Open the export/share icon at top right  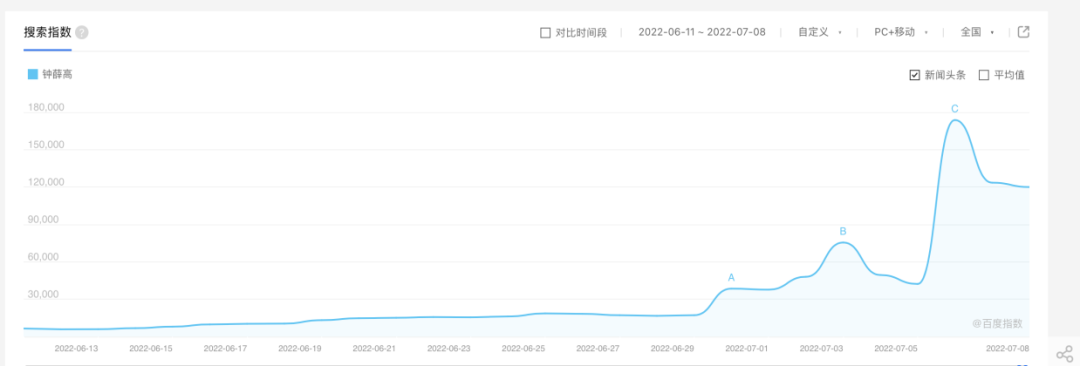tap(1024, 32)
